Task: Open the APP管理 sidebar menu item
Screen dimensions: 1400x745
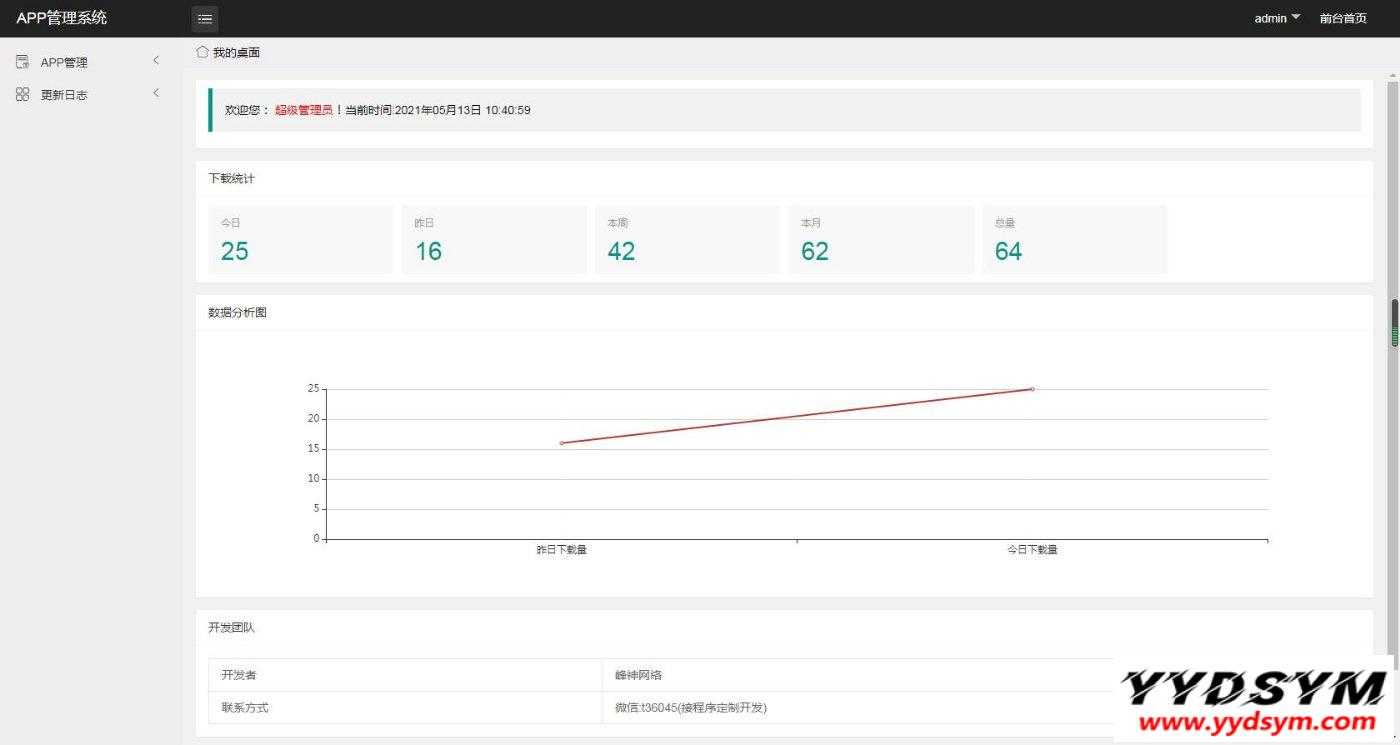Action: (64, 62)
